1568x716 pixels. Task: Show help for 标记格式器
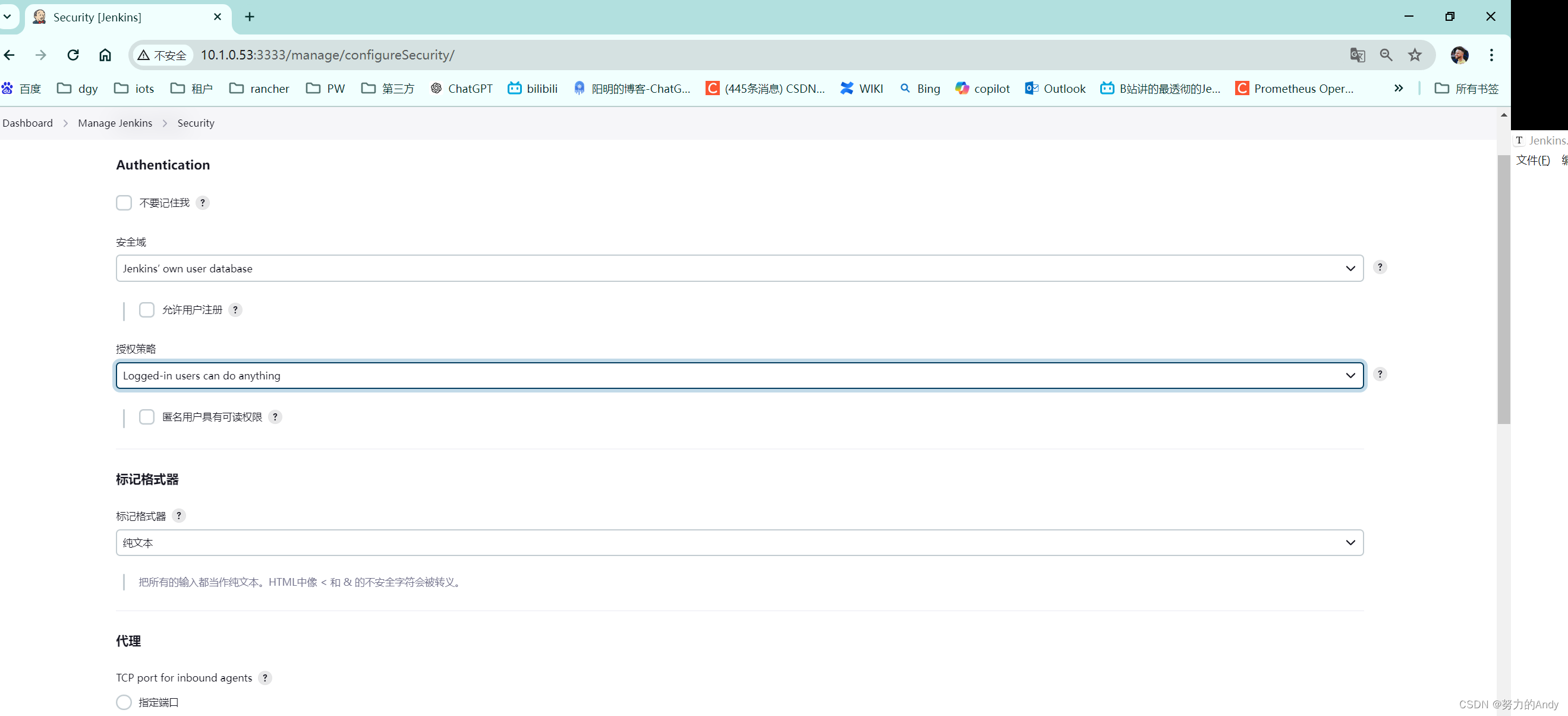click(178, 516)
